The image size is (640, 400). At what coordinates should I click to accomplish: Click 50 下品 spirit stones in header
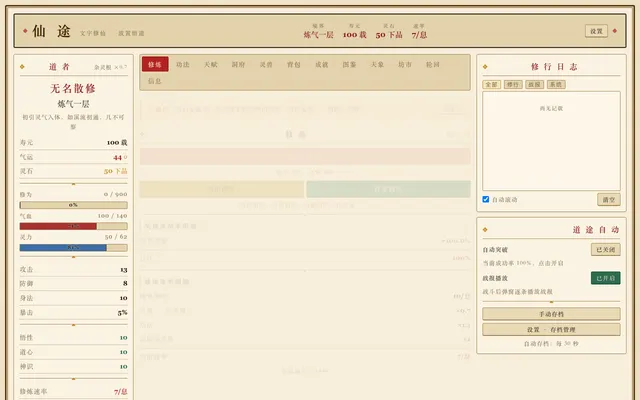point(389,35)
